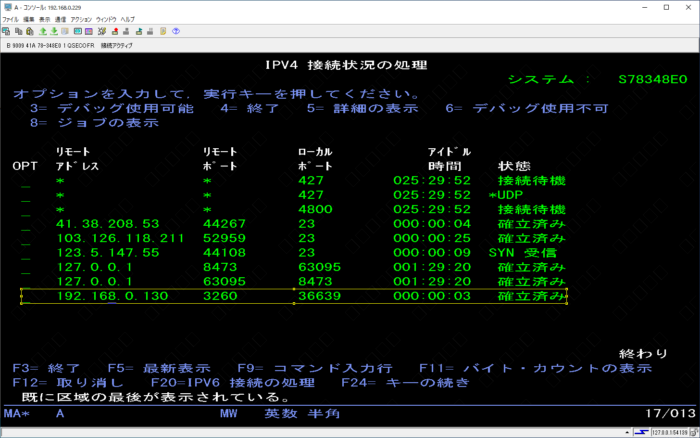This screenshot has width=700, height=438.
Task: Click the blue connection bolt status icon
Action: [x=642, y=432]
